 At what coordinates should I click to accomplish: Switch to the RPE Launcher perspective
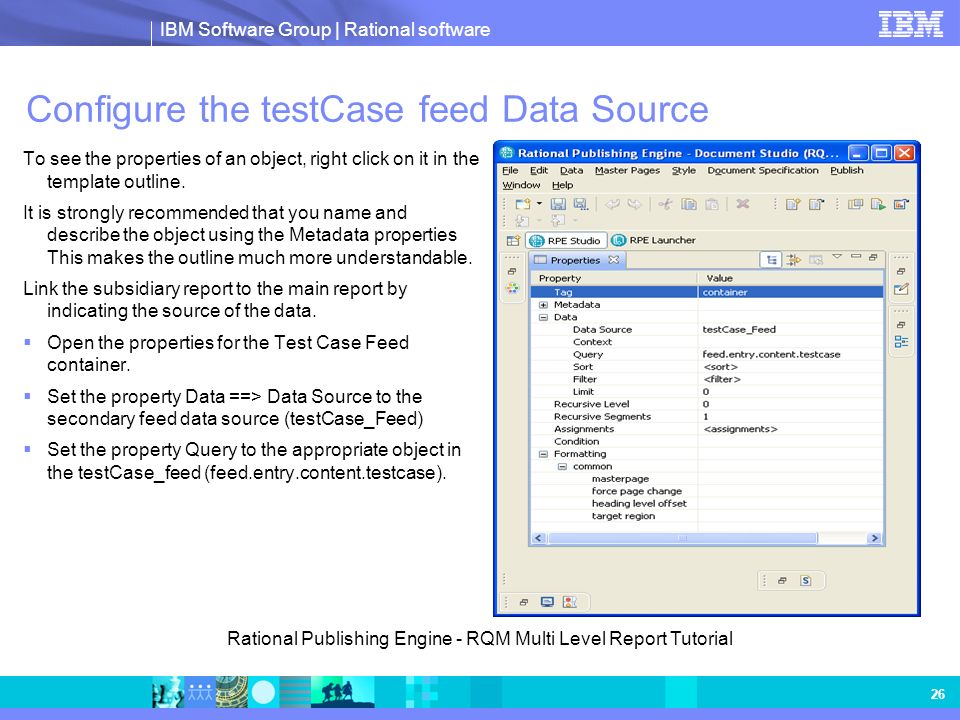pyautogui.click(x=654, y=240)
